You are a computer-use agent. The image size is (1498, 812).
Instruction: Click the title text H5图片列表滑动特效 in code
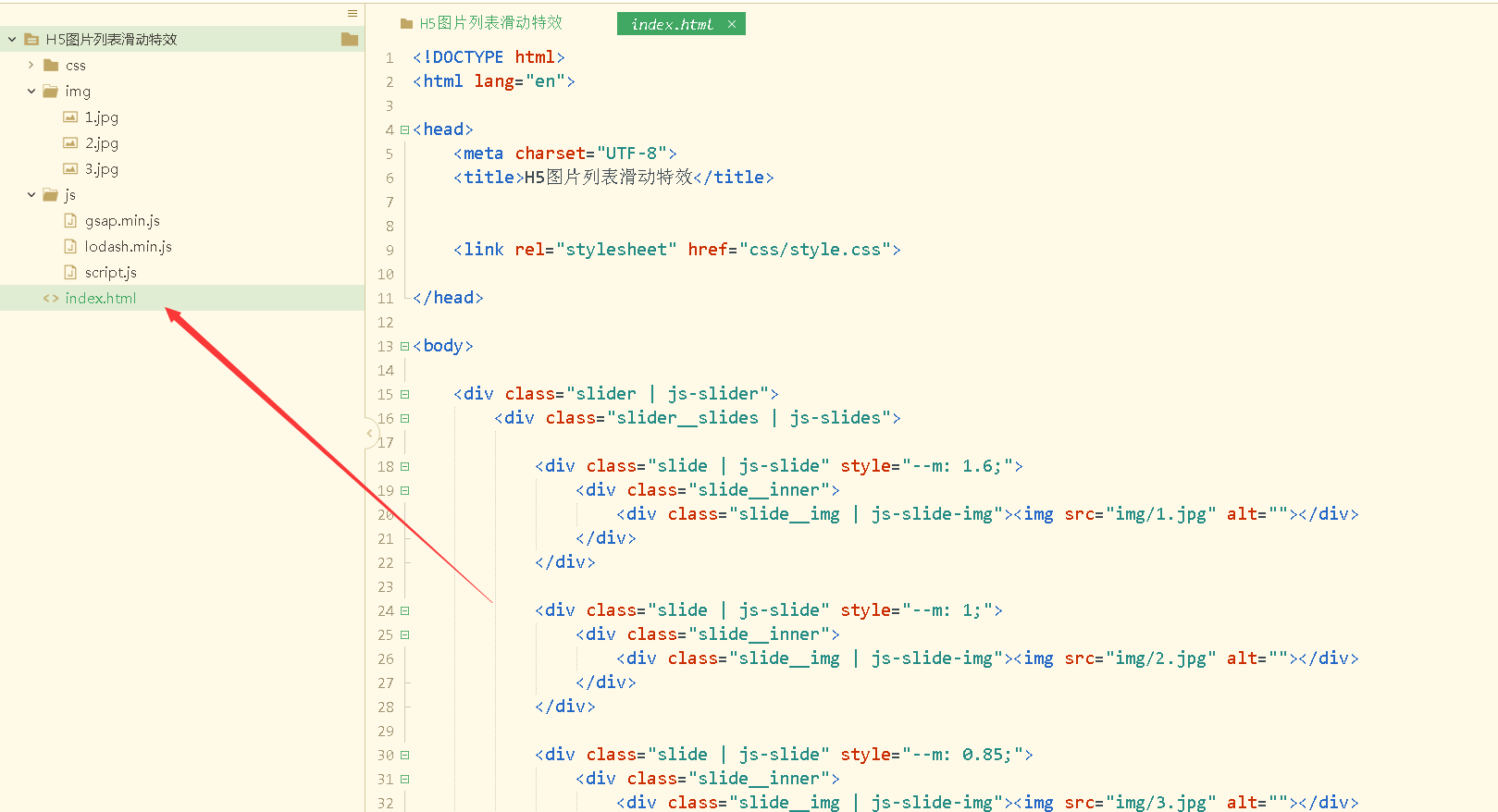coord(608,178)
